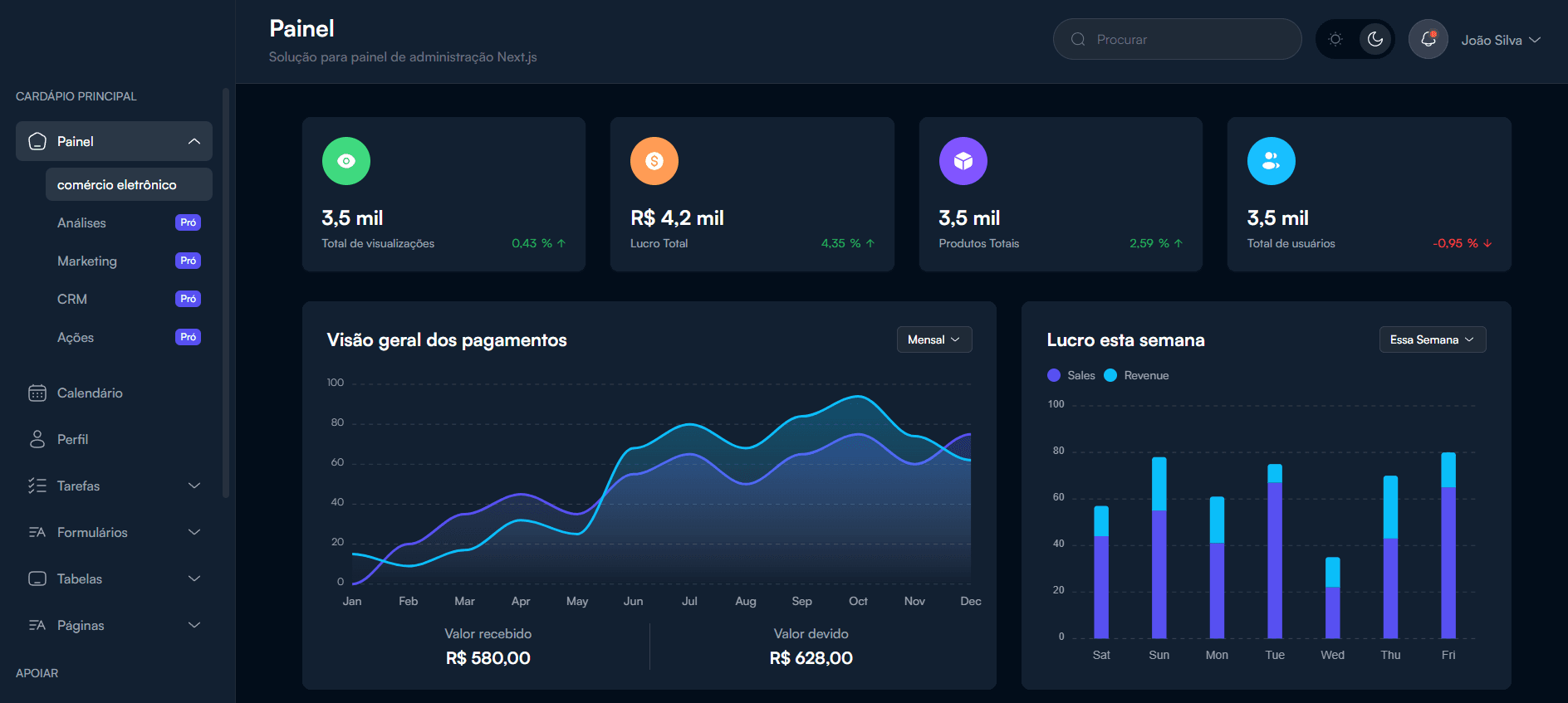Click the Perfil user icon
Image resolution: width=1568 pixels, height=703 pixels.
pos(37,439)
